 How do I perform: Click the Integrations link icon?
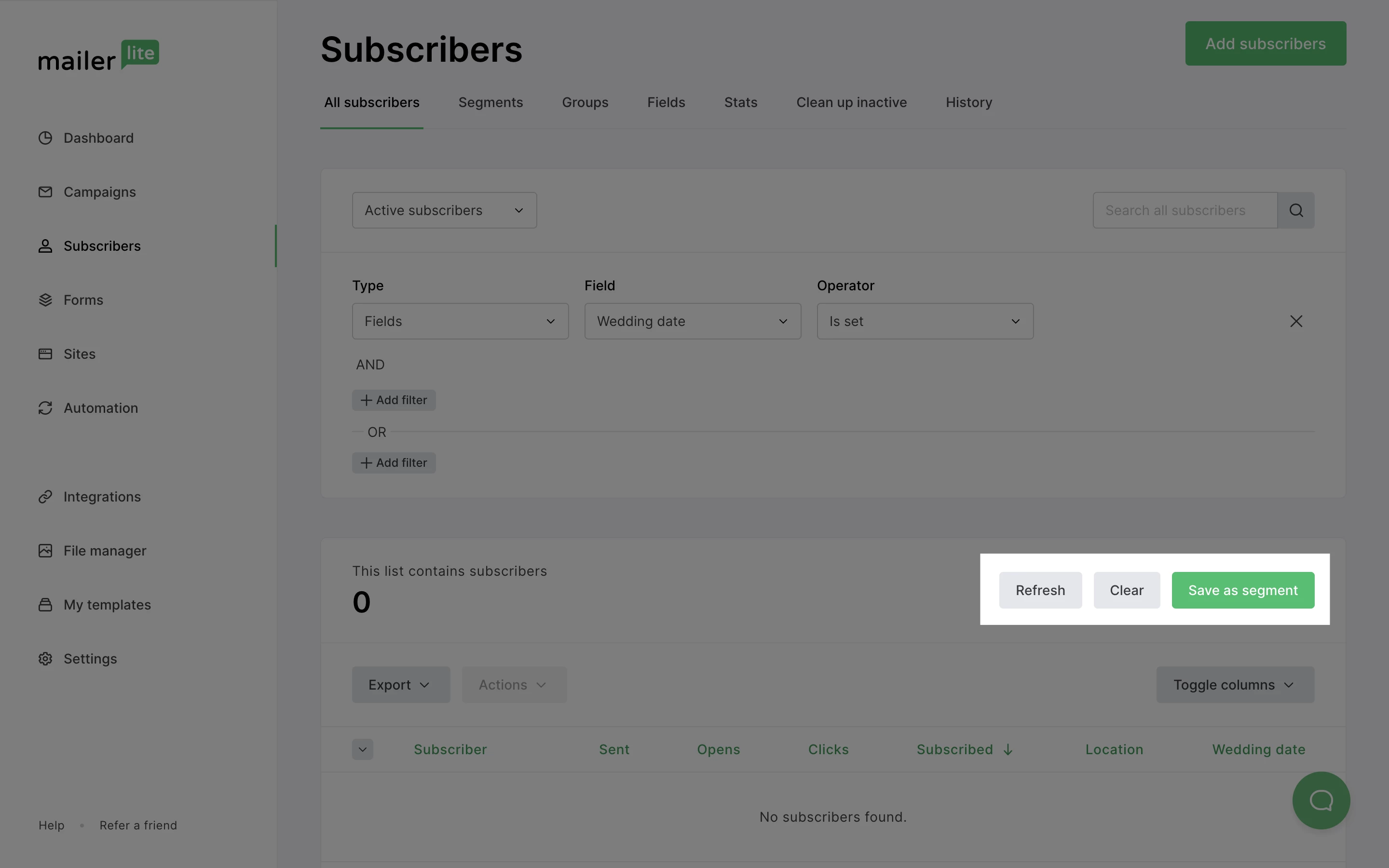[x=45, y=497]
